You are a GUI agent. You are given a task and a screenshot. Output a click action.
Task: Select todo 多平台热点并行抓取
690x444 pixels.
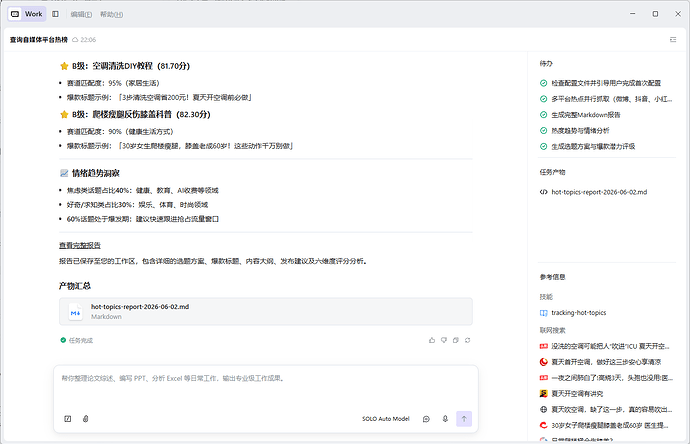click(x=606, y=99)
